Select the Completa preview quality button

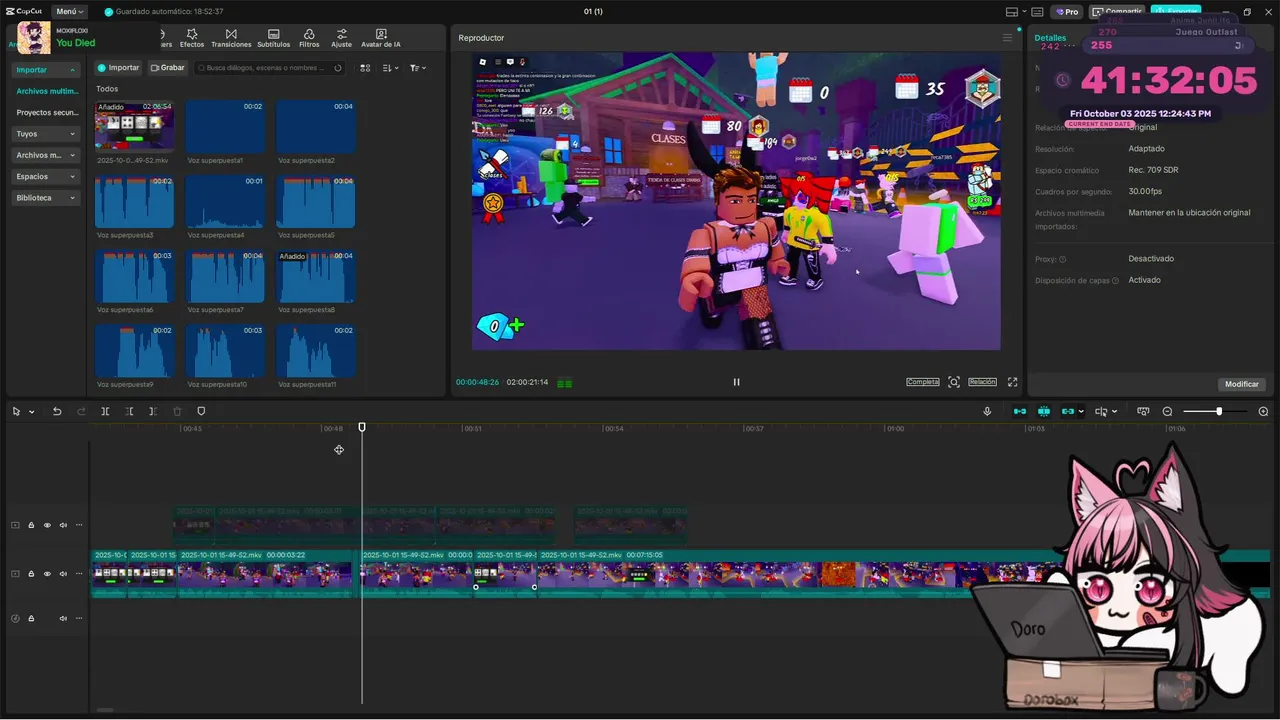click(x=923, y=382)
